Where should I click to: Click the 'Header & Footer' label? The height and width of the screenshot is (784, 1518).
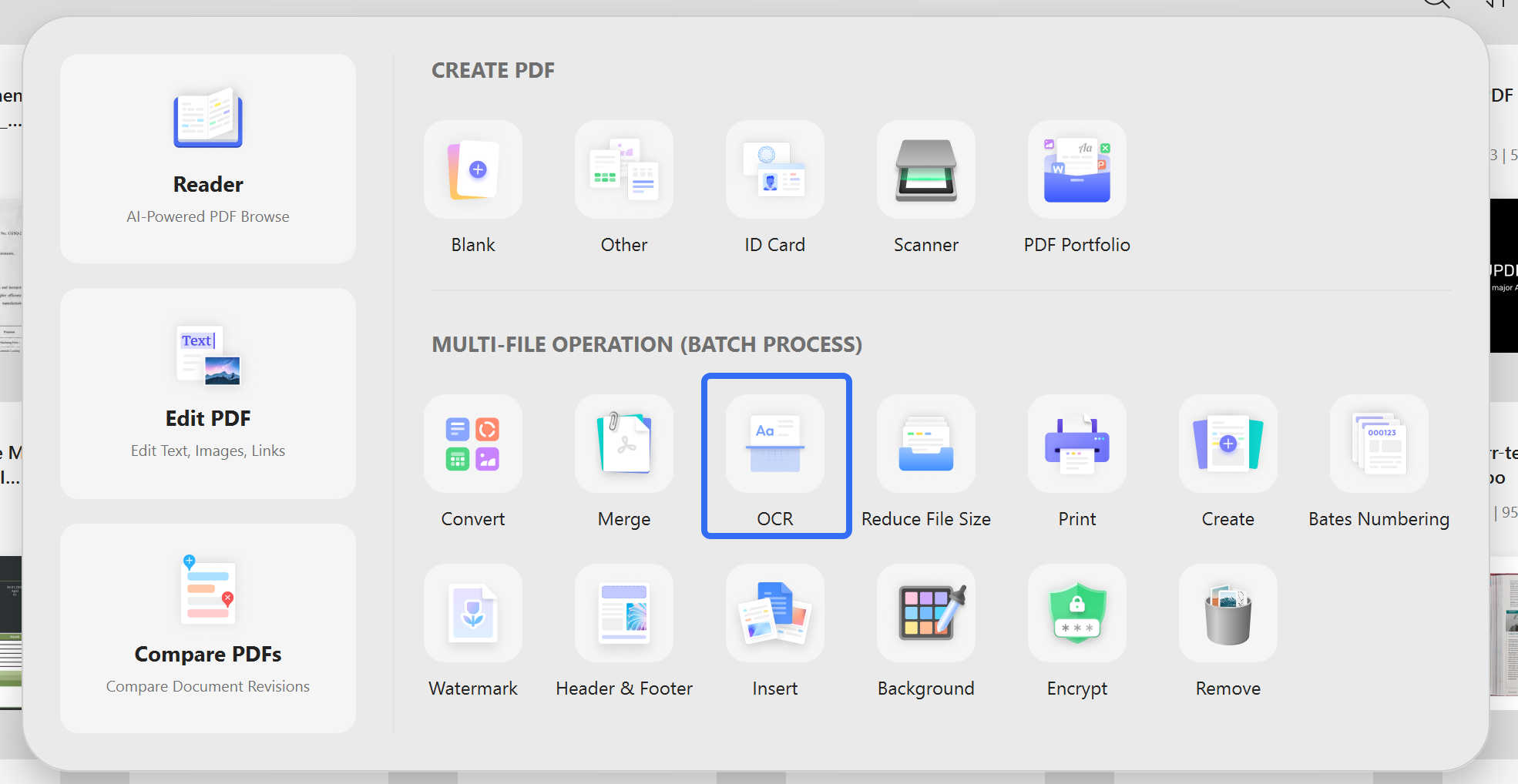tap(624, 689)
